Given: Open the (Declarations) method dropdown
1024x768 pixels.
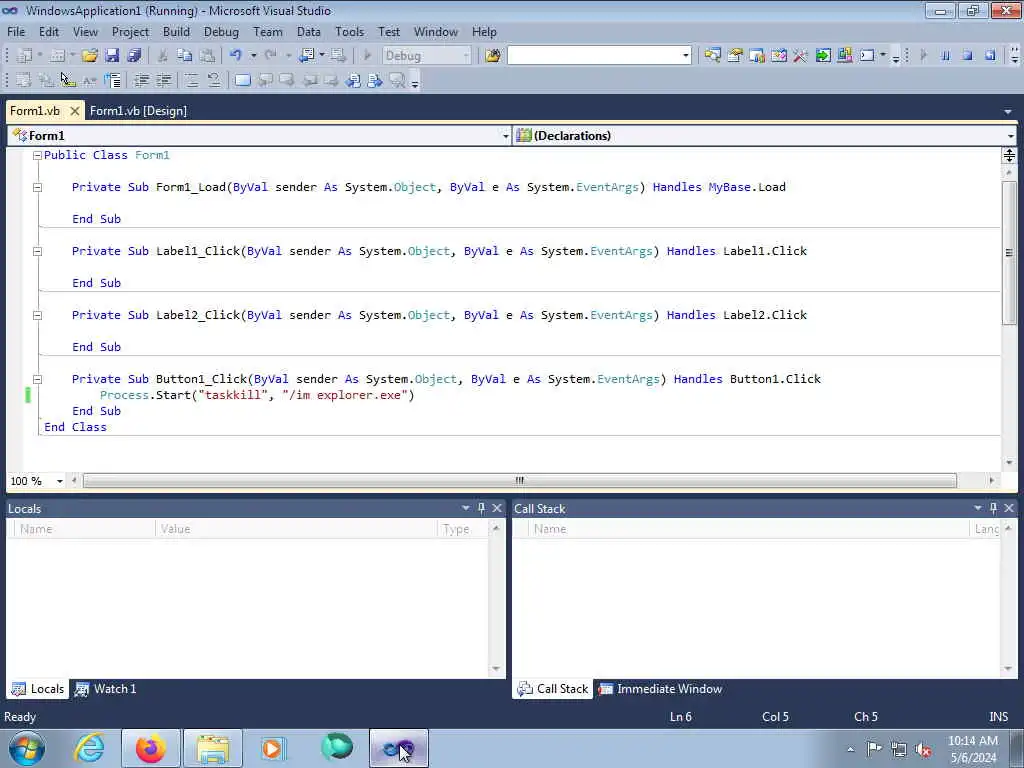Looking at the screenshot, I should [x=1010, y=136].
